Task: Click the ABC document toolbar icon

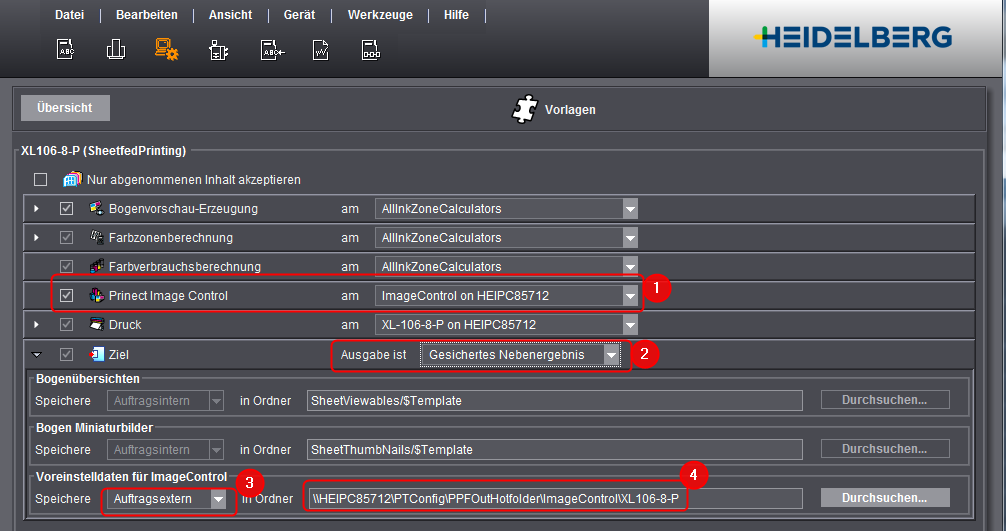Action: 65,48
